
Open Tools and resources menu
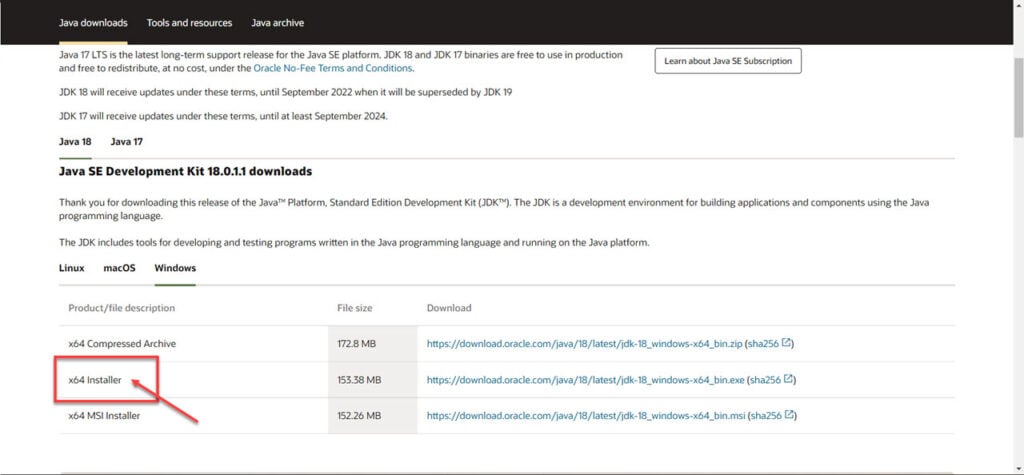click(x=189, y=22)
